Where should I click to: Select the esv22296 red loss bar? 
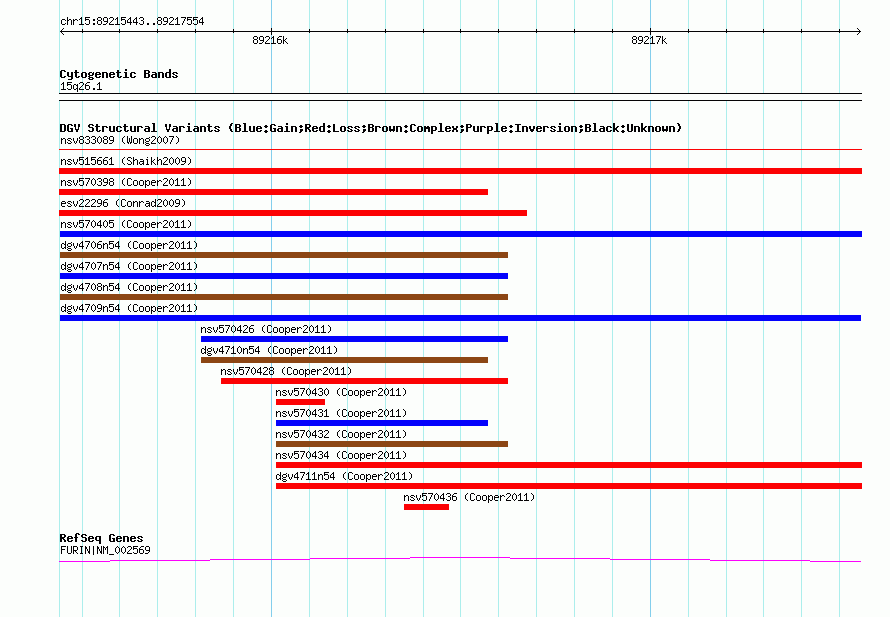click(293, 213)
